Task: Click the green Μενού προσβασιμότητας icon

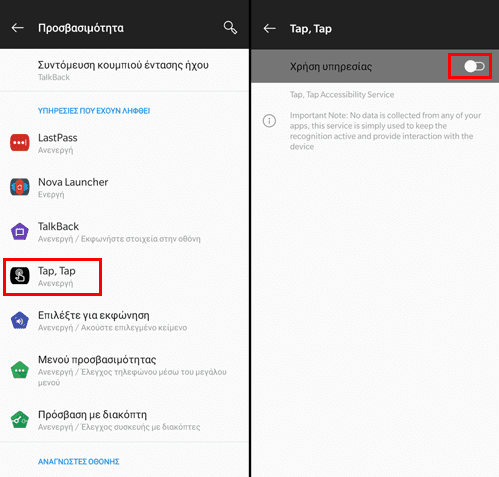Action: [20, 370]
